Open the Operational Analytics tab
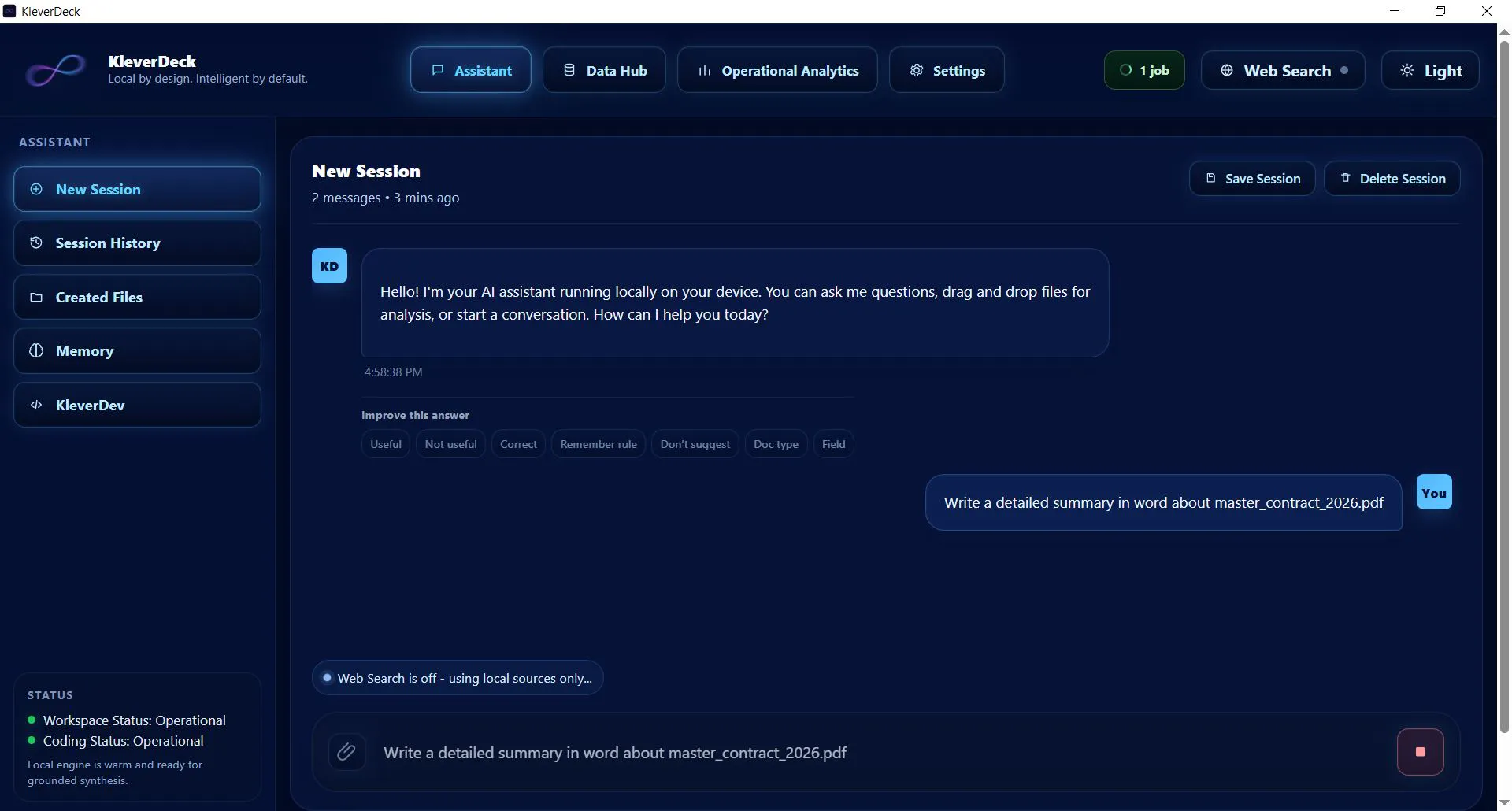Screen dimensions: 1512x811 (777, 70)
